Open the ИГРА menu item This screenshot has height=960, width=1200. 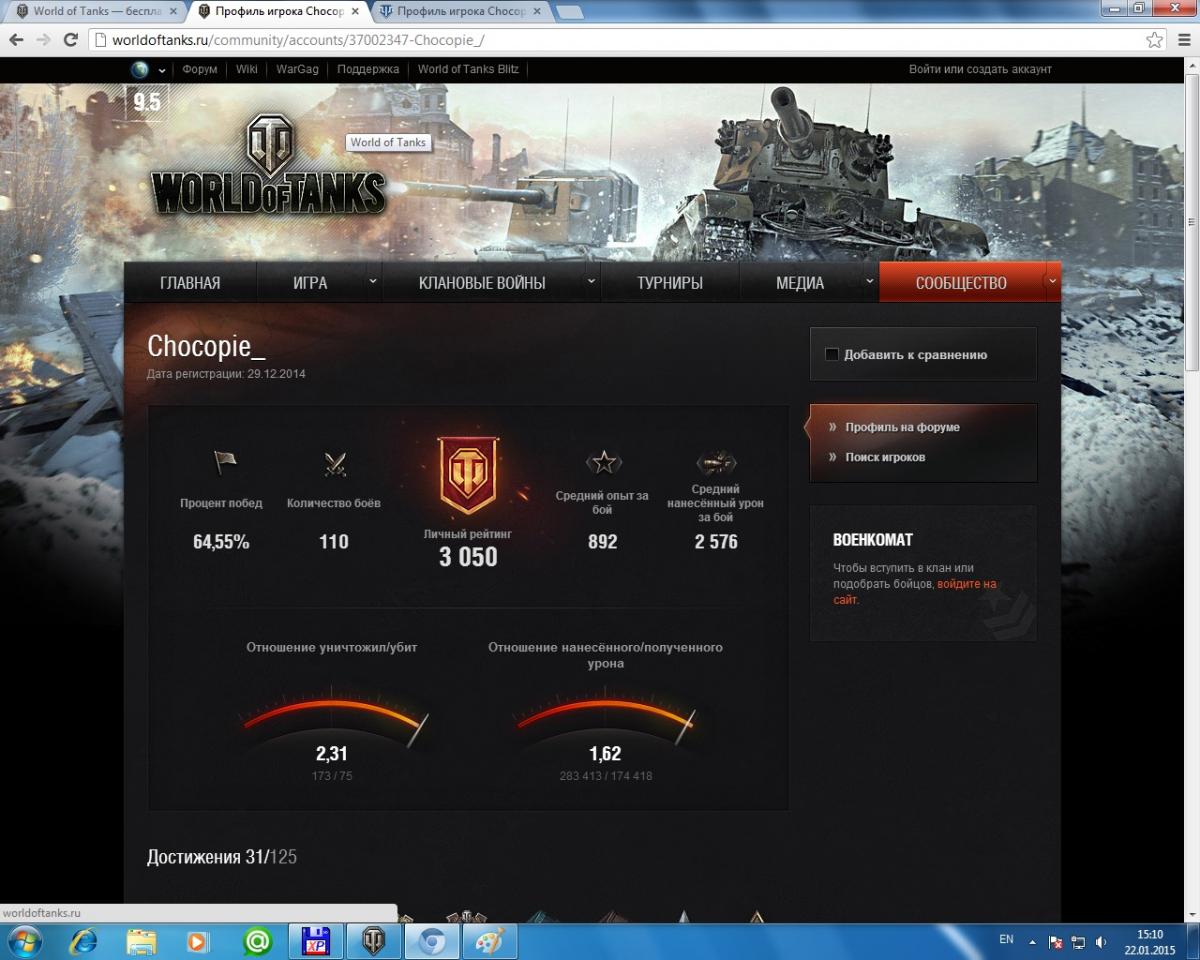coord(310,283)
